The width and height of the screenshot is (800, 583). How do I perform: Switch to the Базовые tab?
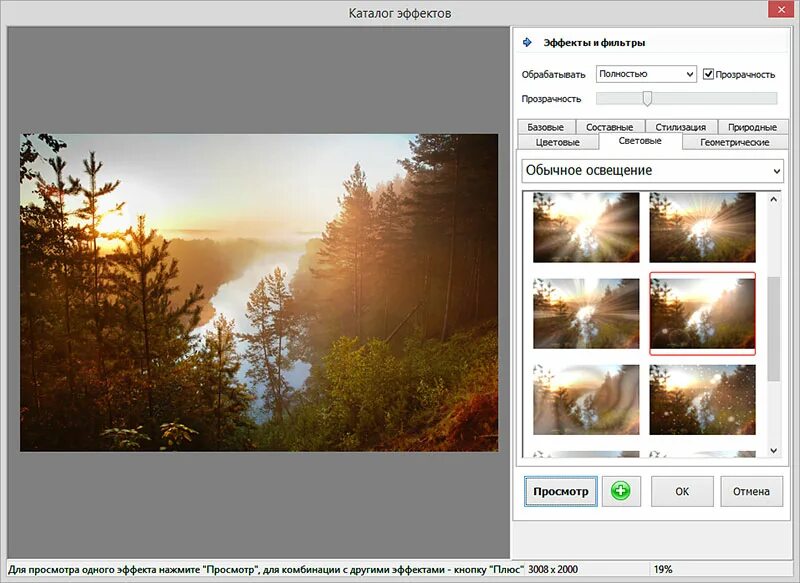click(x=546, y=126)
